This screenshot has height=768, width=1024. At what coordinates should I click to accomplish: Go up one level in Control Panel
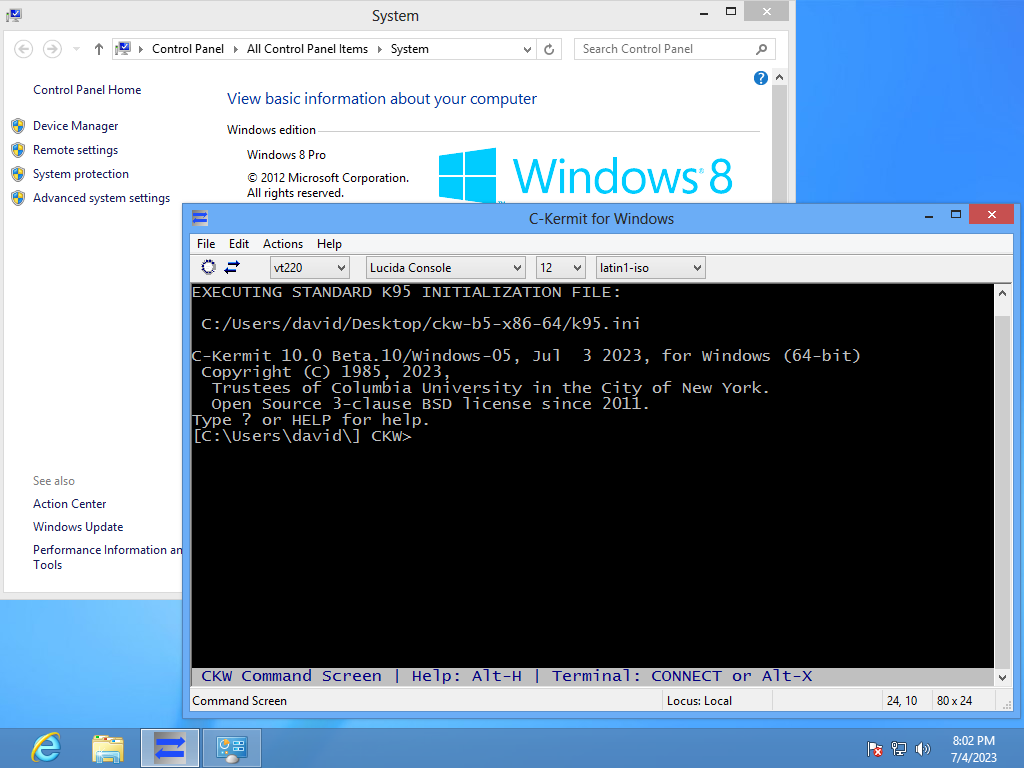(x=99, y=49)
